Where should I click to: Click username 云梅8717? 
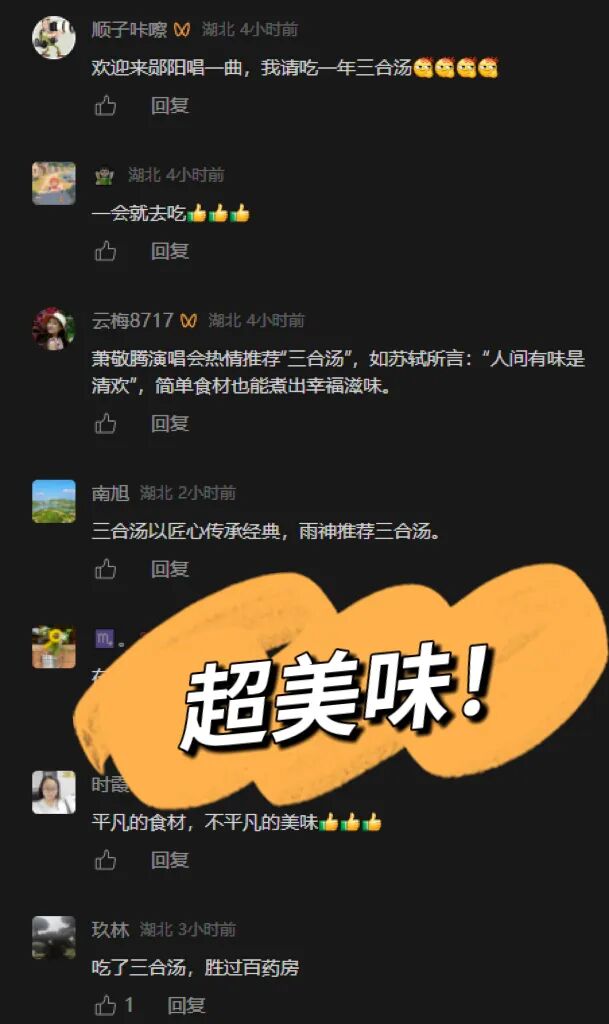pyautogui.click(x=133, y=321)
